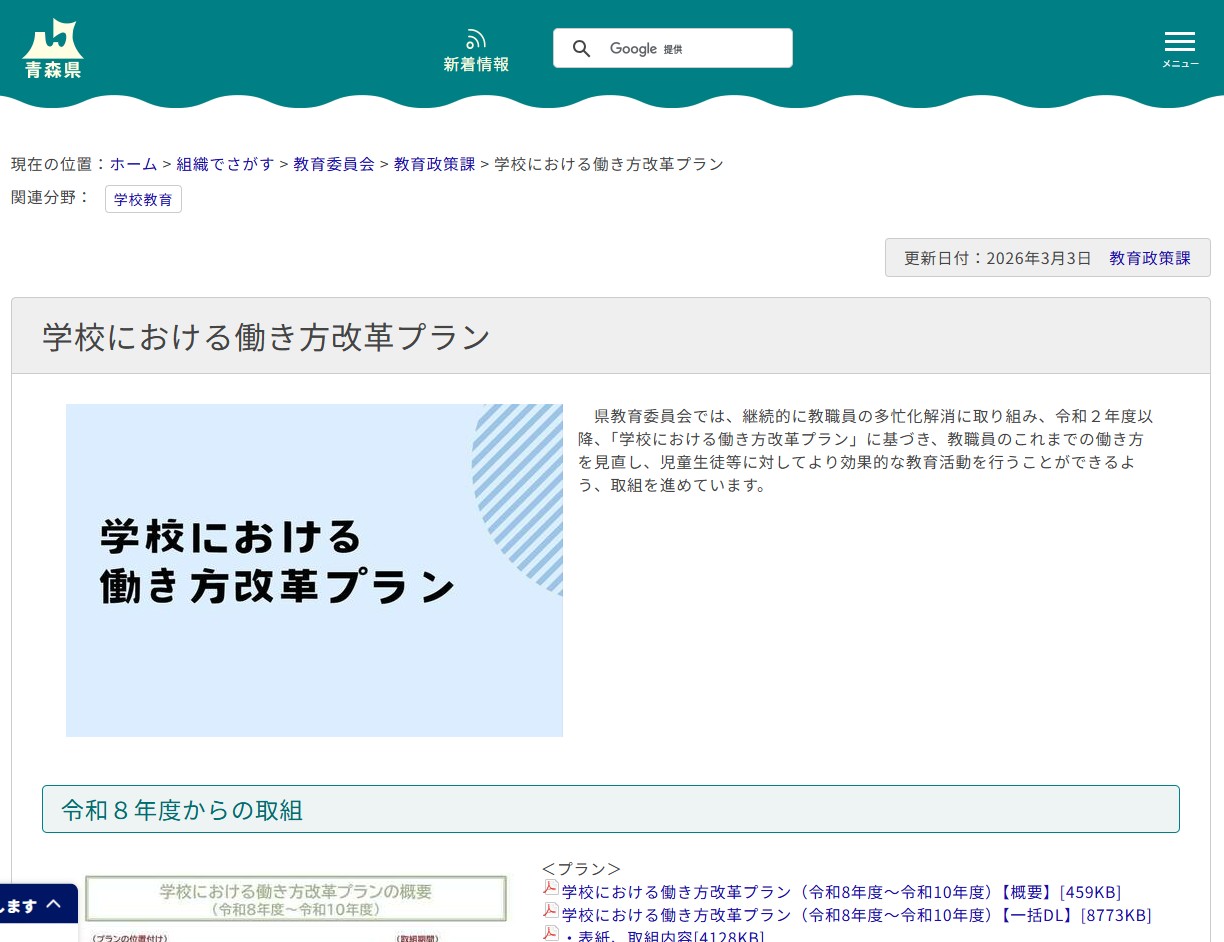The image size is (1224, 942).
Task: Click the 働き方改革プラン cover image
Action: coord(314,570)
